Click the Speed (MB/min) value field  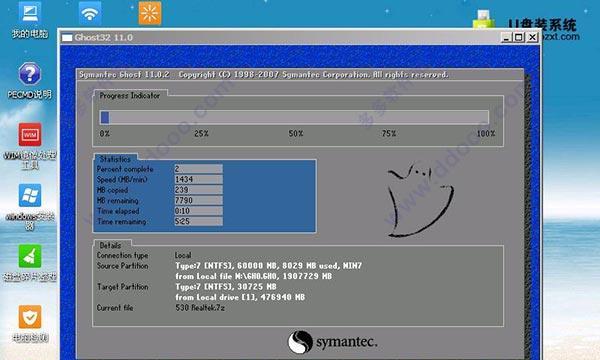[x=198, y=179]
